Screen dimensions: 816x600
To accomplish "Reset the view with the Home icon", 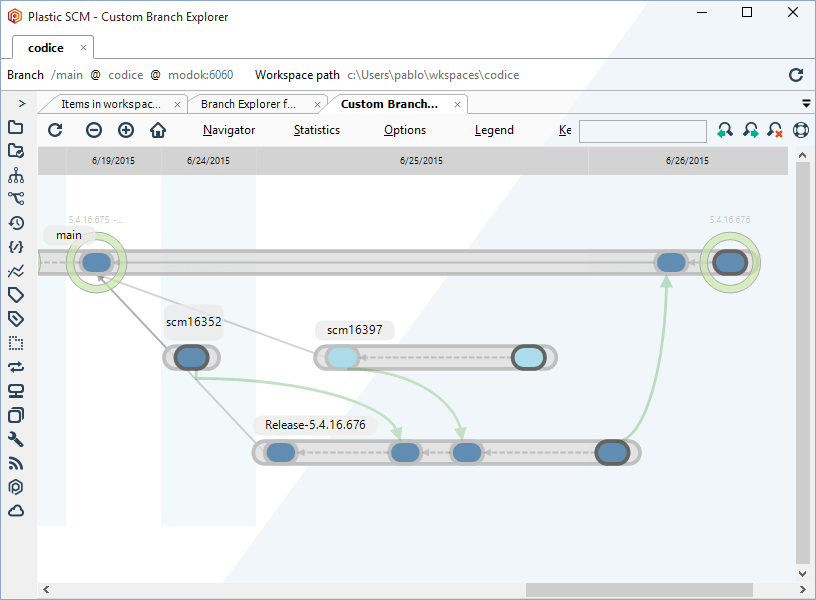I will click(x=157, y=130).
